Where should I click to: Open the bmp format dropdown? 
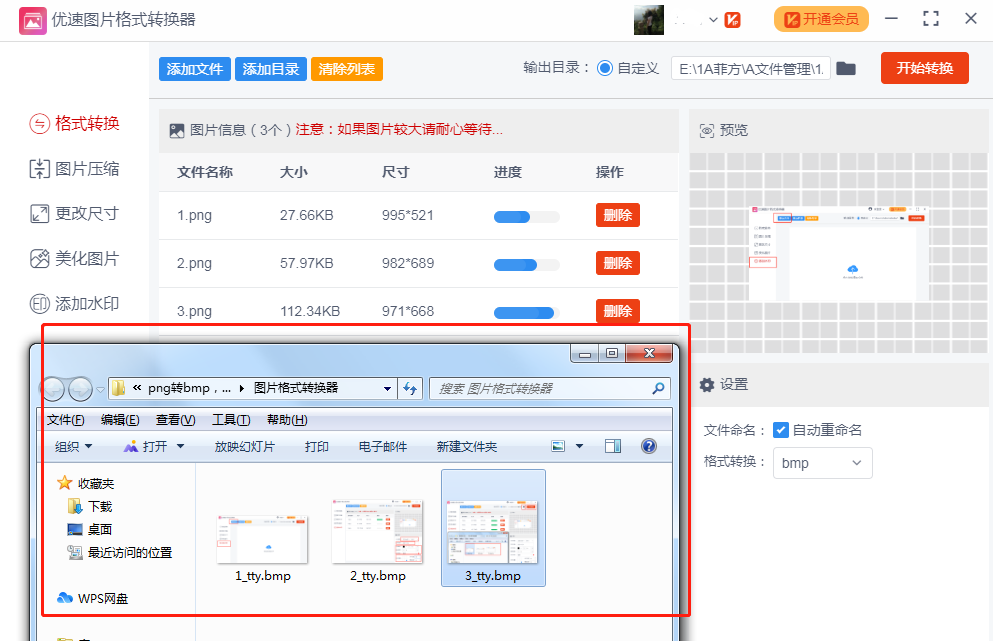[x=822, y=463]
